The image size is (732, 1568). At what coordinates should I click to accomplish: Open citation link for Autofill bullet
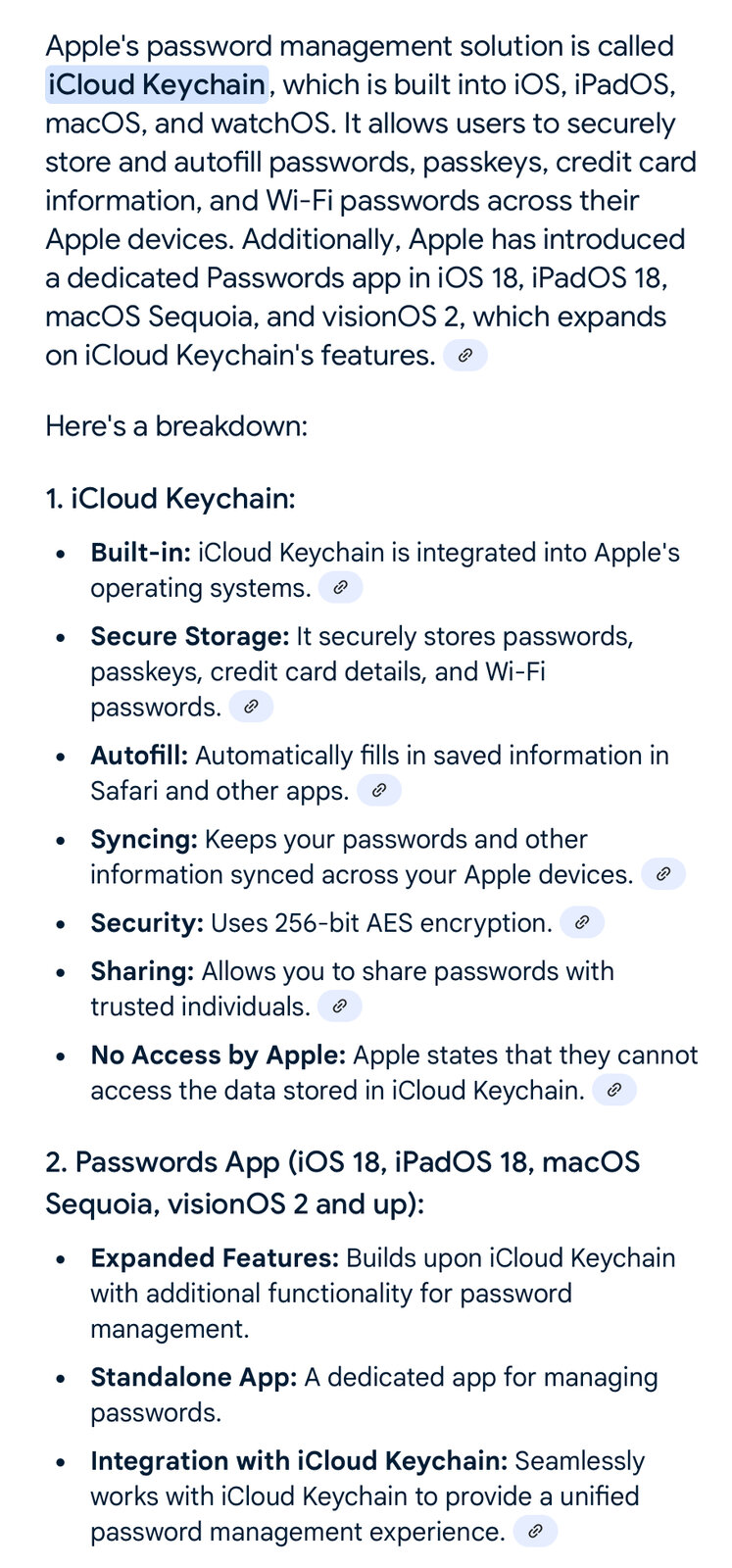pos(379,791)
